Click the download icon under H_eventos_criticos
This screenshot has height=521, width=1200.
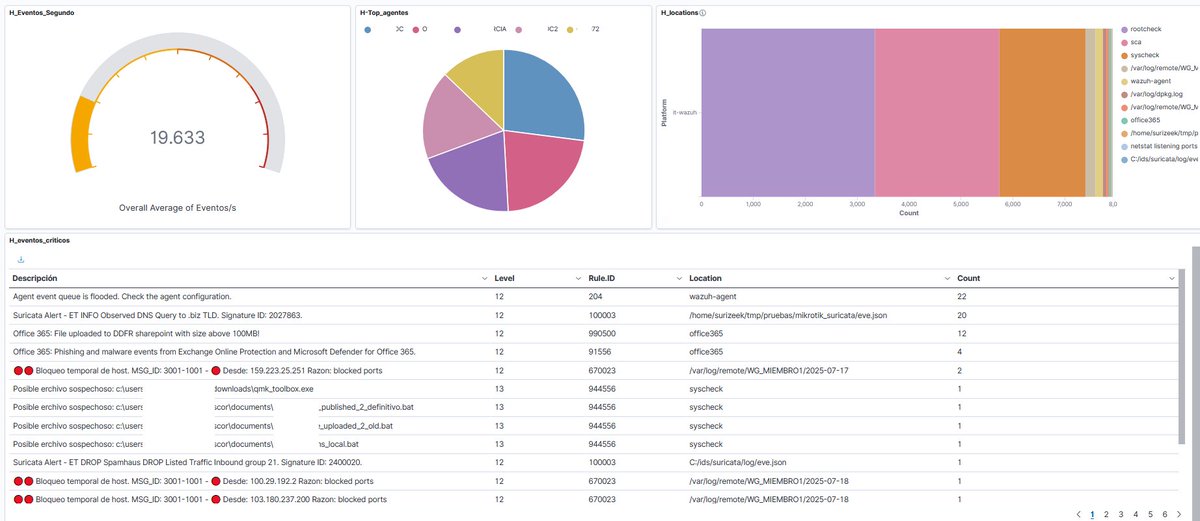(x=21, y=259)
